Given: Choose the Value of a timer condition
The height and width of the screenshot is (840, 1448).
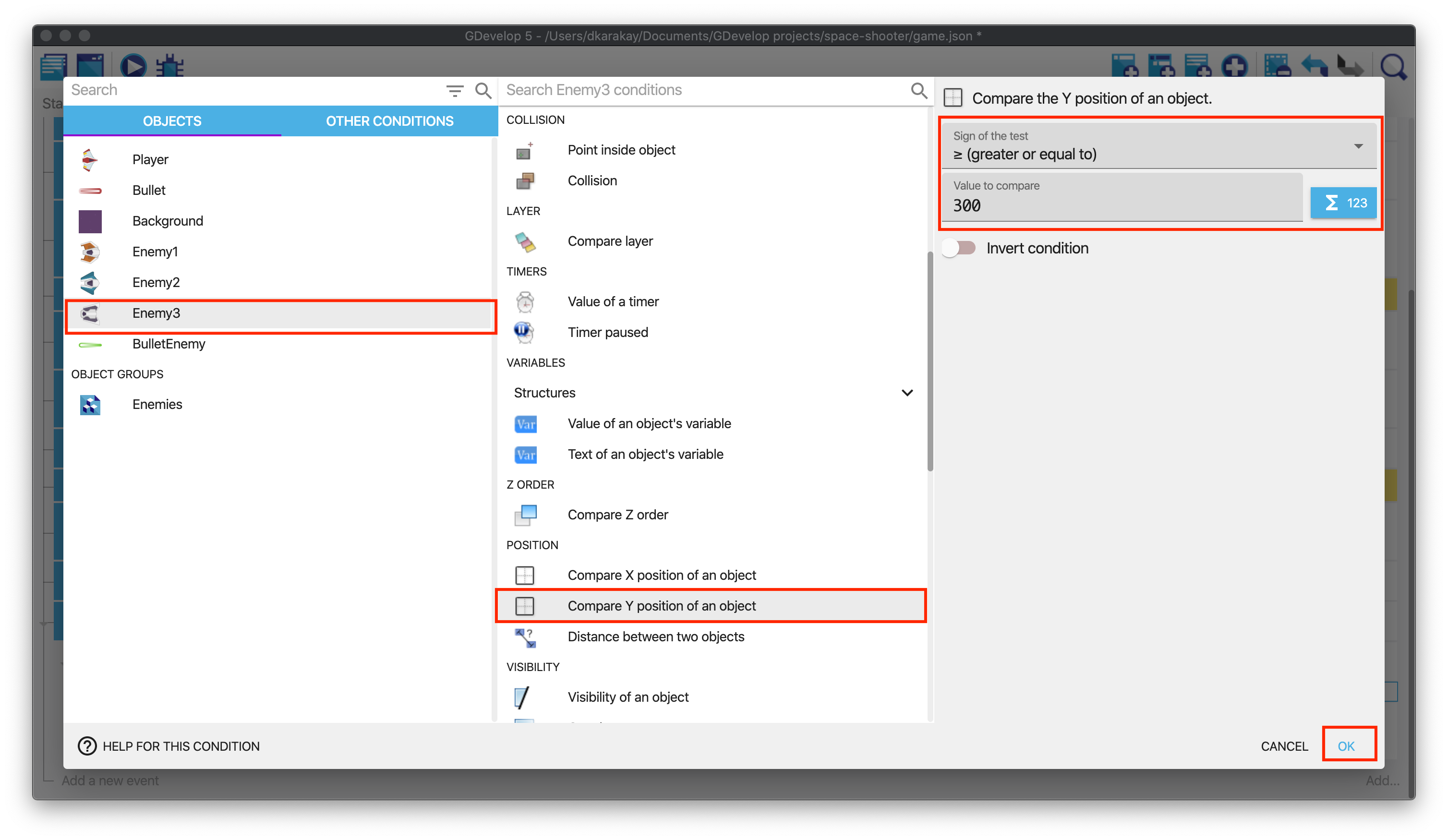Looking at the screenshot, I should [x=613, y=301].
